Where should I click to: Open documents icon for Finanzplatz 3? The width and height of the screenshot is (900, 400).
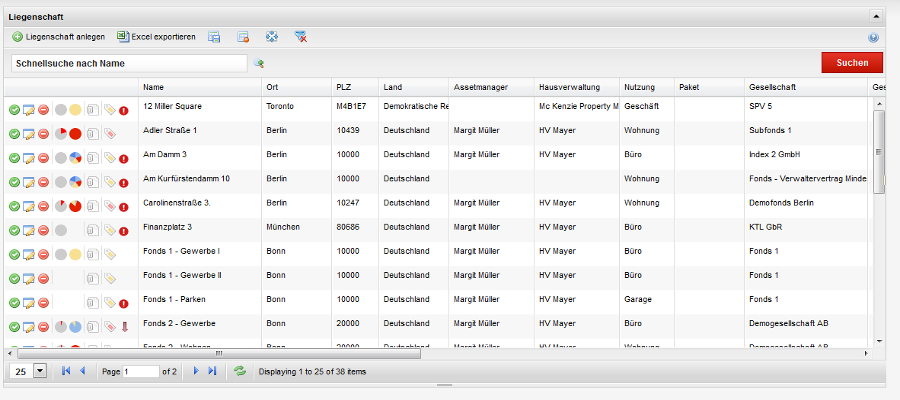pyautogui.click(x=93, y=230)
